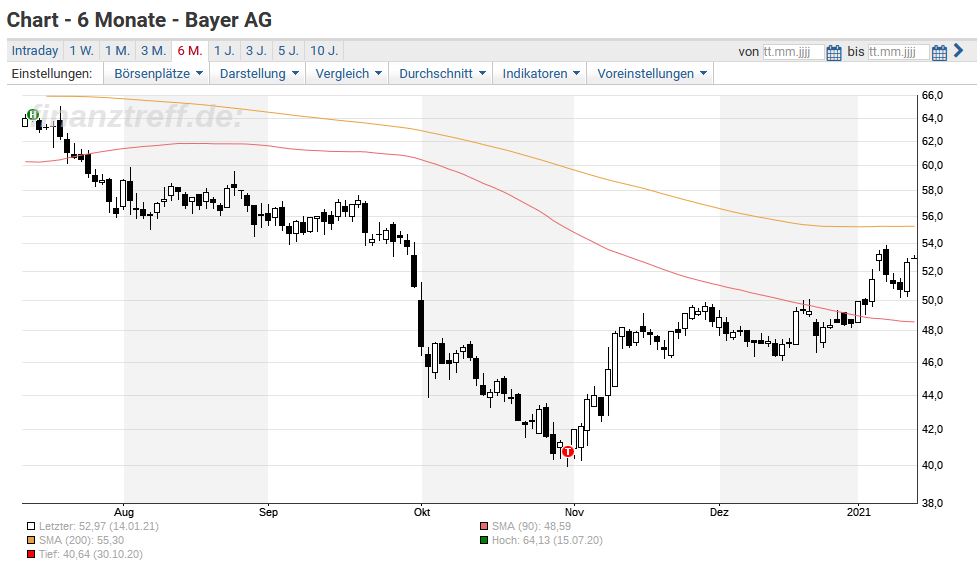The image size is (980, 567).
Task: Click 'Letzter: 52,97 (14.01.21)' legend text
Action: coord(99,526)
